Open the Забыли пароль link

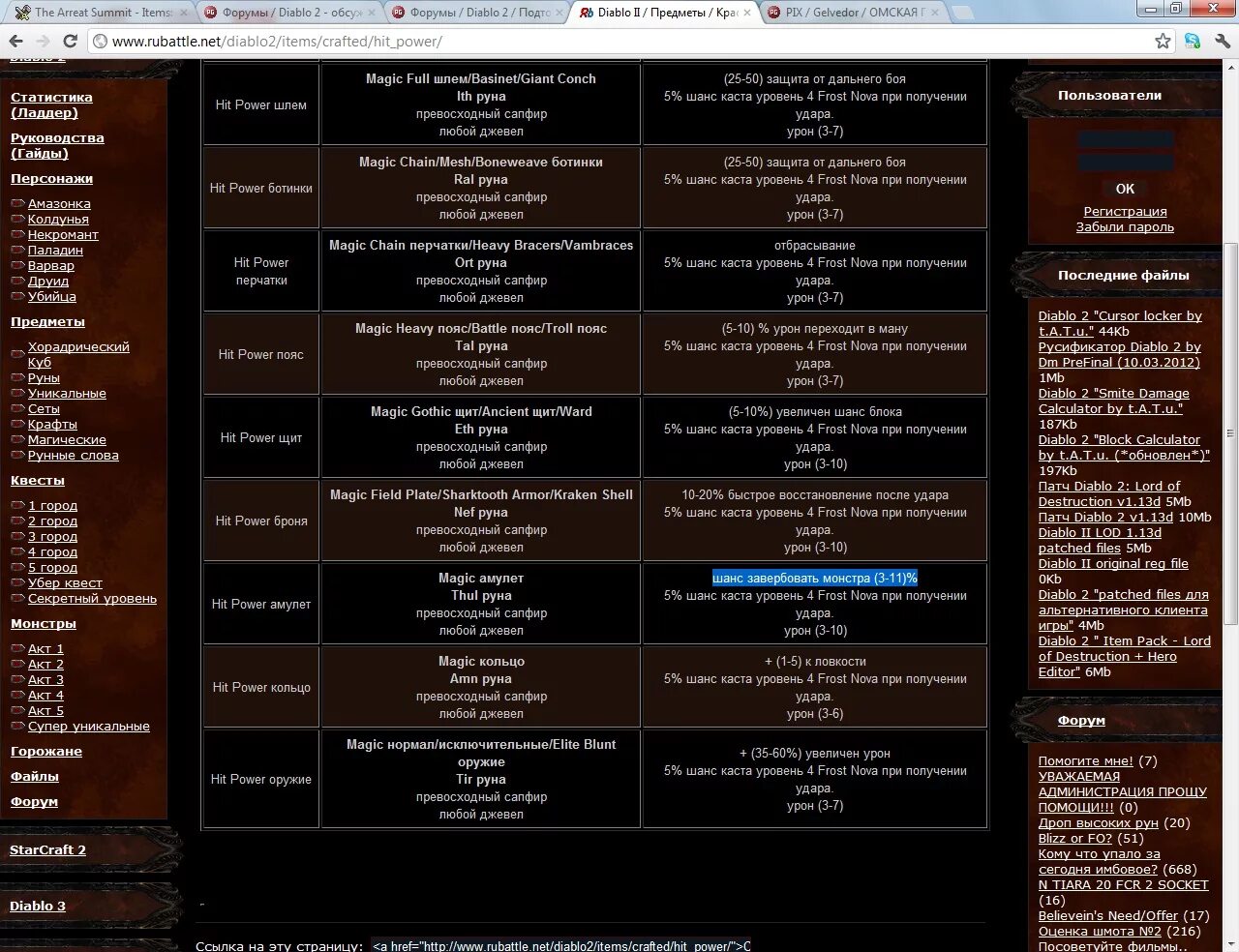click(1125, 227)
